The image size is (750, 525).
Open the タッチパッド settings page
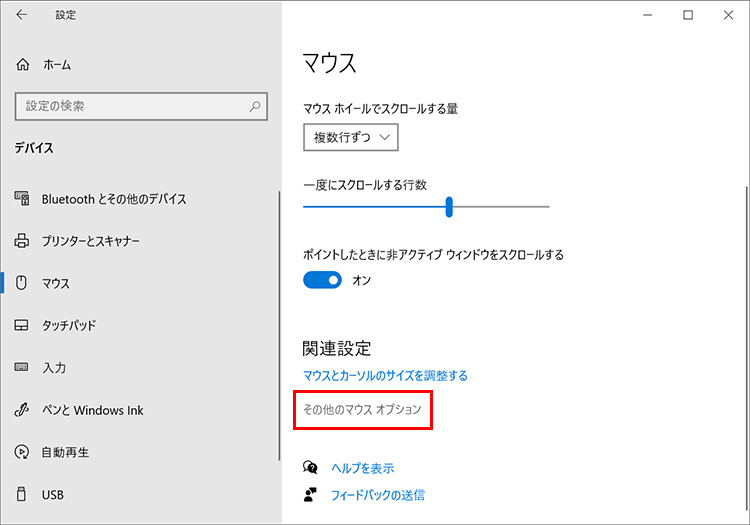(68, 326)
